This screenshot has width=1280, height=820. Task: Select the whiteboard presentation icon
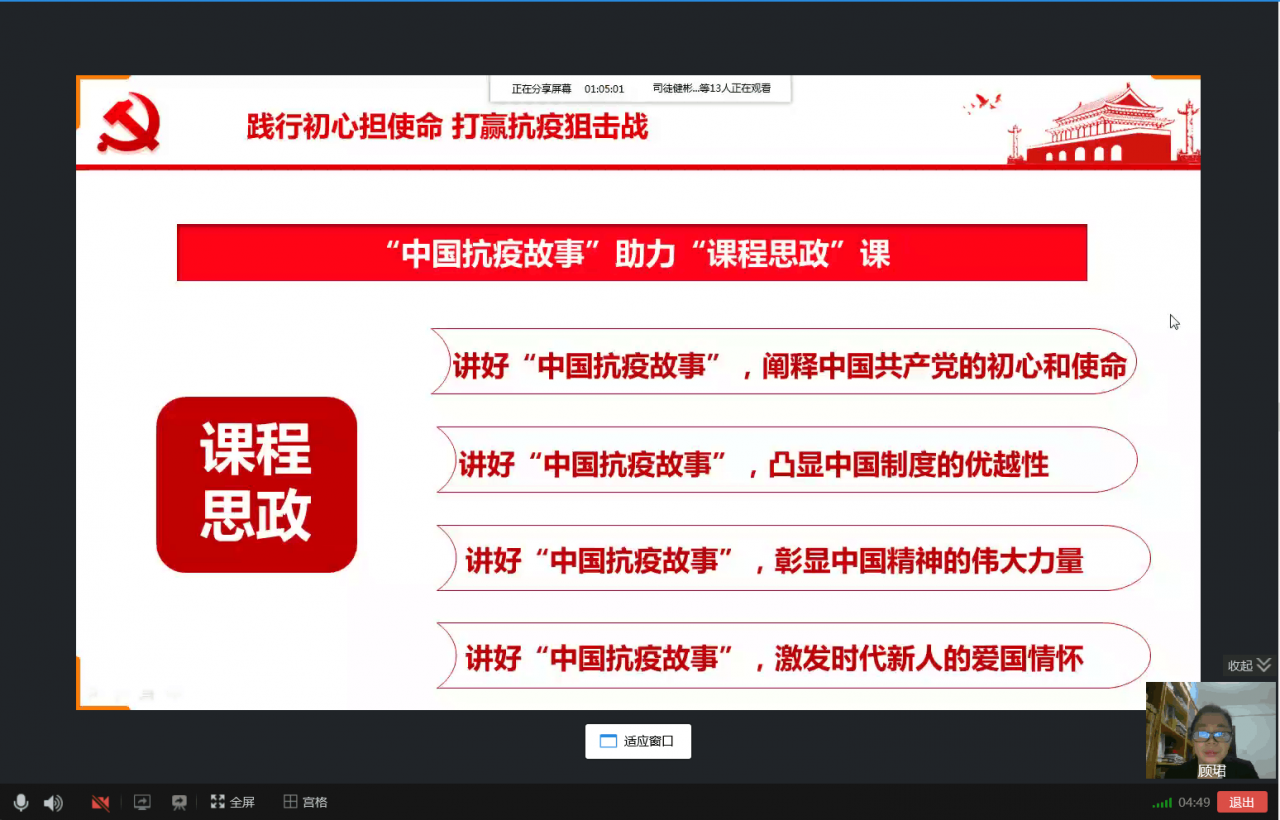pyautogui.click(x=178, y=801)
